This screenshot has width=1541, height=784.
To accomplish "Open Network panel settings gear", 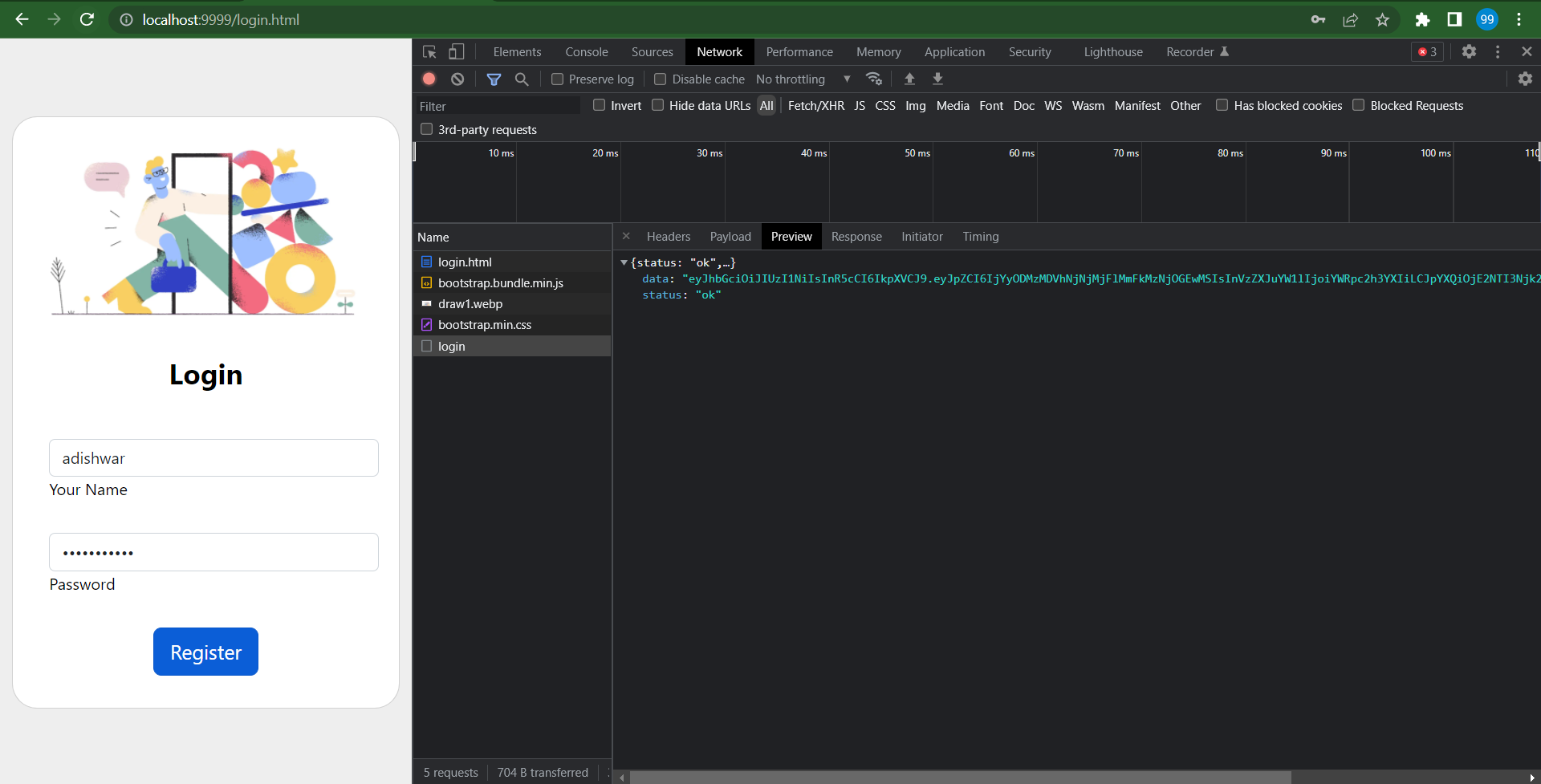I will tap(1525, 79).
